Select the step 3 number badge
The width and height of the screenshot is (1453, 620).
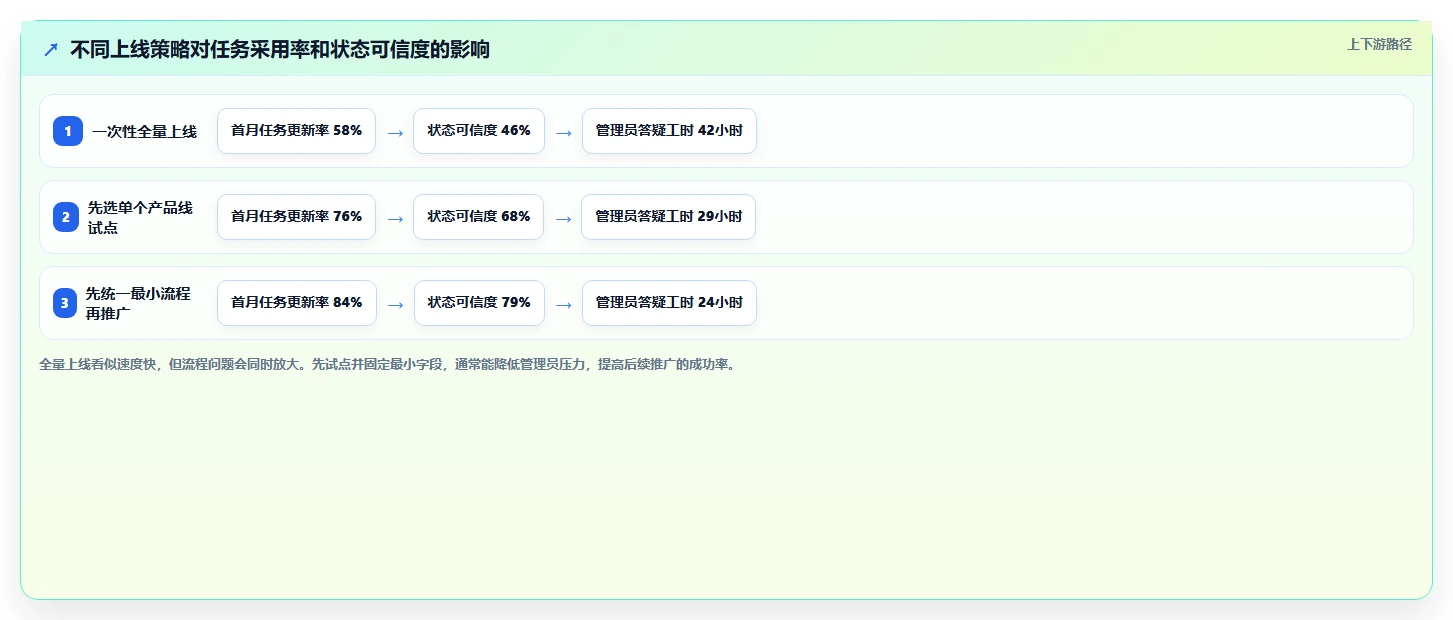click(65, 303)
